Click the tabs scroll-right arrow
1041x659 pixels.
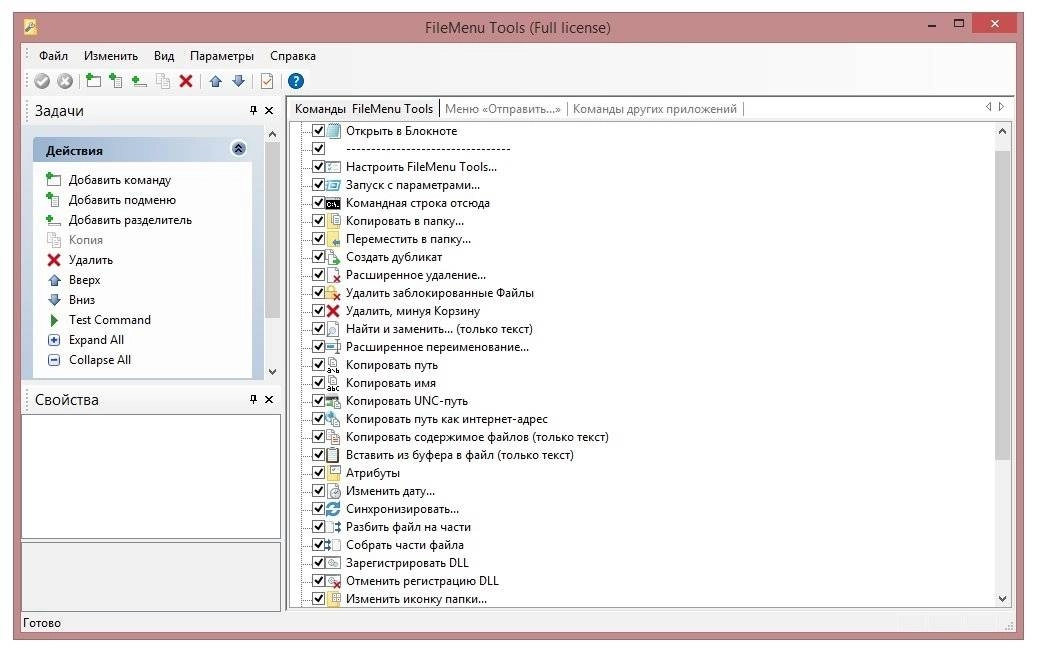click(x=1002, y=107)
